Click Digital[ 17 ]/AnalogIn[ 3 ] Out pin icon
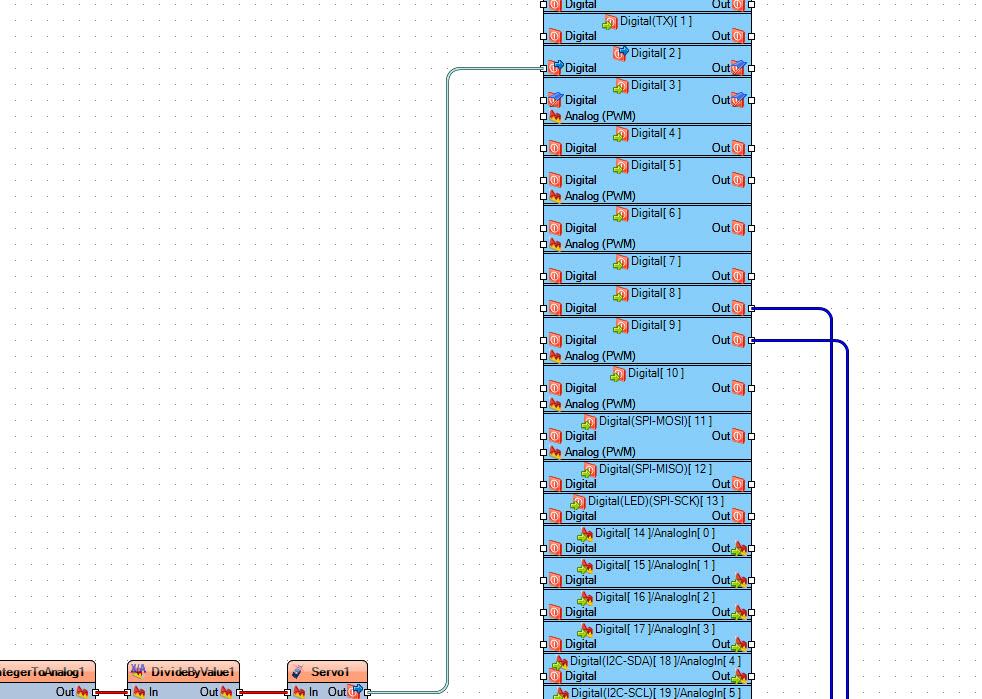982x699 pixels. [x=739, y=645]
